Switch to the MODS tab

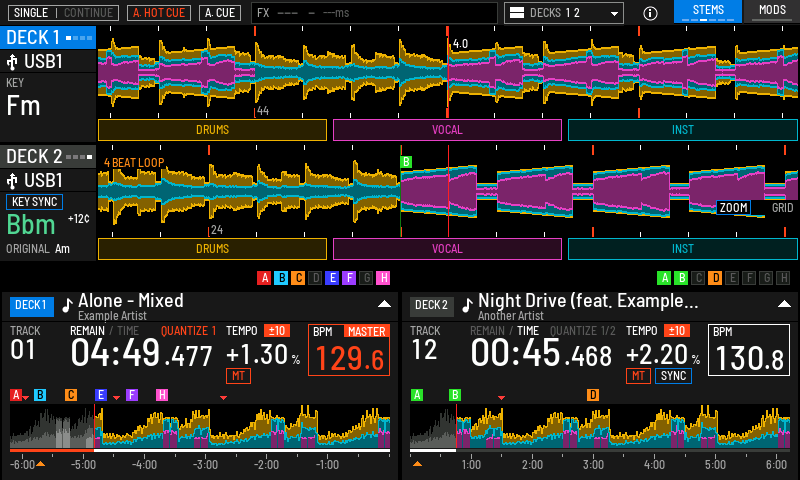coord(772,11)
